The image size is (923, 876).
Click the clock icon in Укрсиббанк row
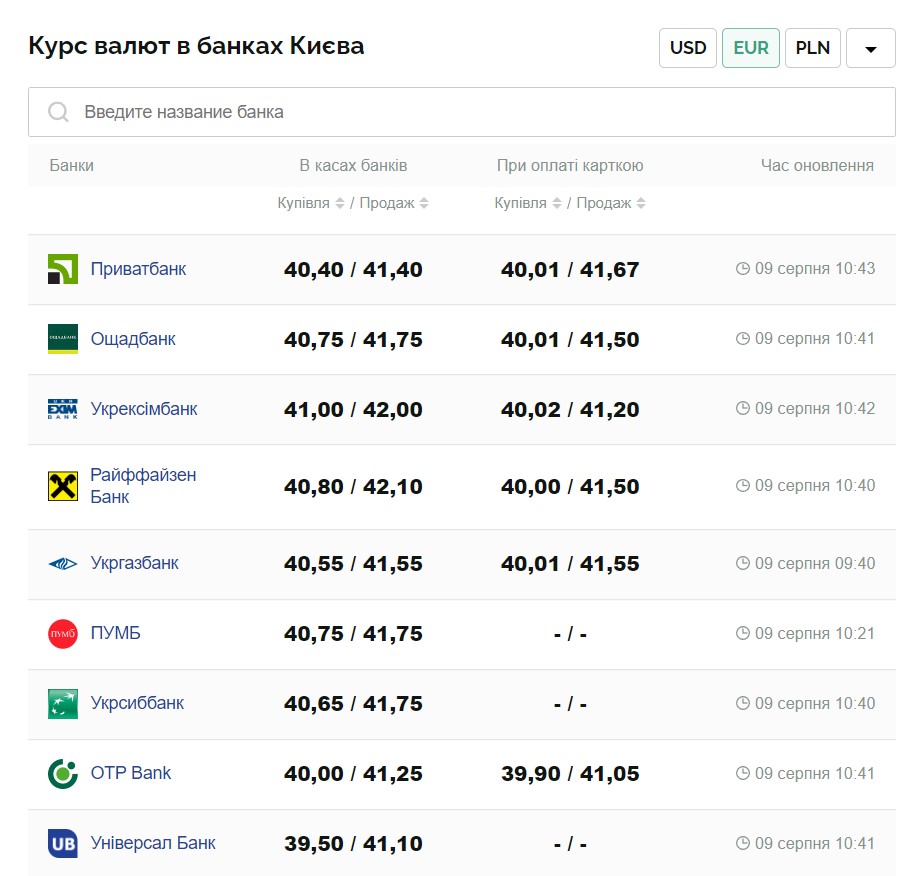point(742,704)
